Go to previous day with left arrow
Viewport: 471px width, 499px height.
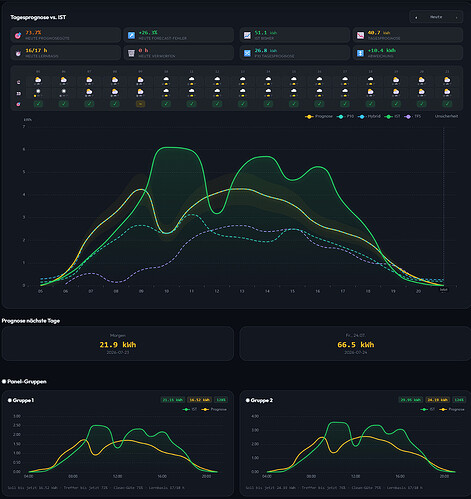point(416,17)
